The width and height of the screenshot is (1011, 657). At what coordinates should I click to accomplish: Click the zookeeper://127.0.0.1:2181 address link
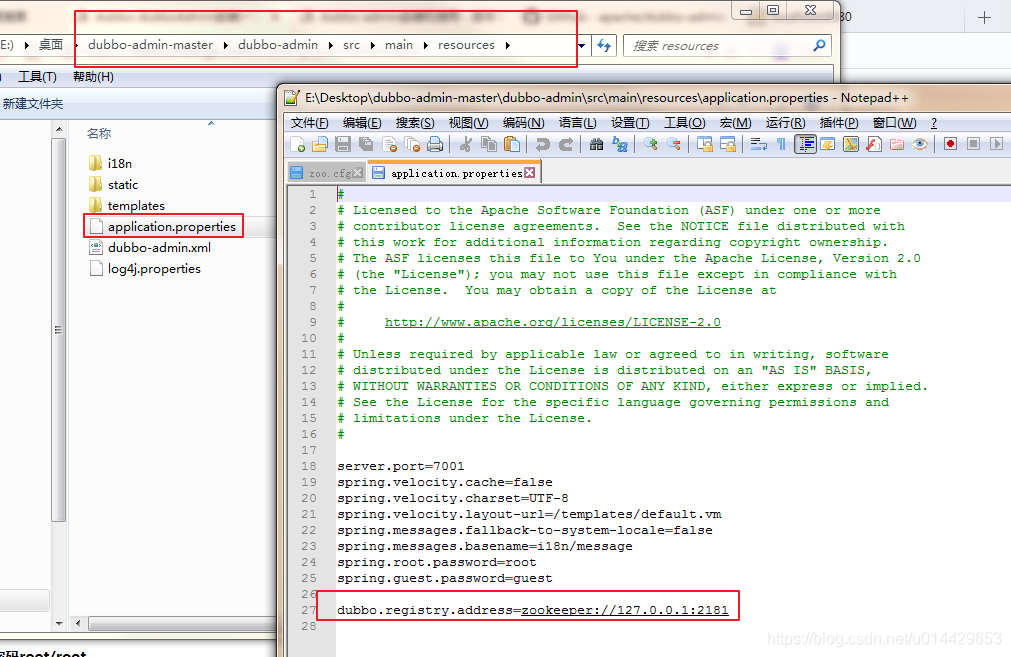click(625, 610)
